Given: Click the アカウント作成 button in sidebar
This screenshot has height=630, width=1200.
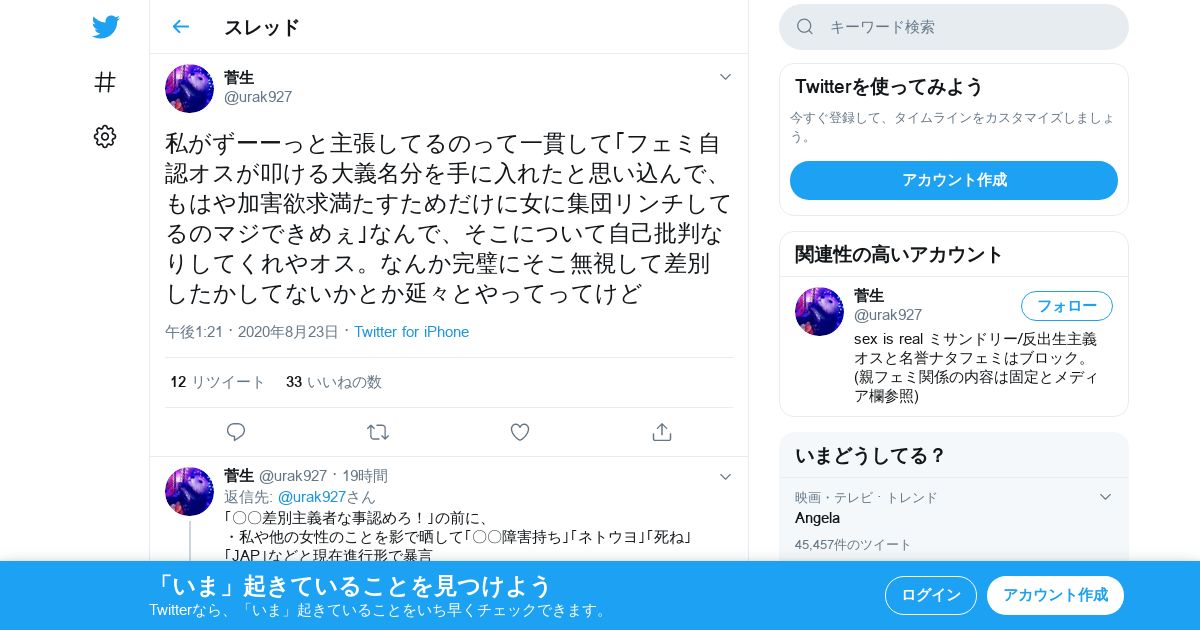Looking at the screenshot, I should coord(954,180).
